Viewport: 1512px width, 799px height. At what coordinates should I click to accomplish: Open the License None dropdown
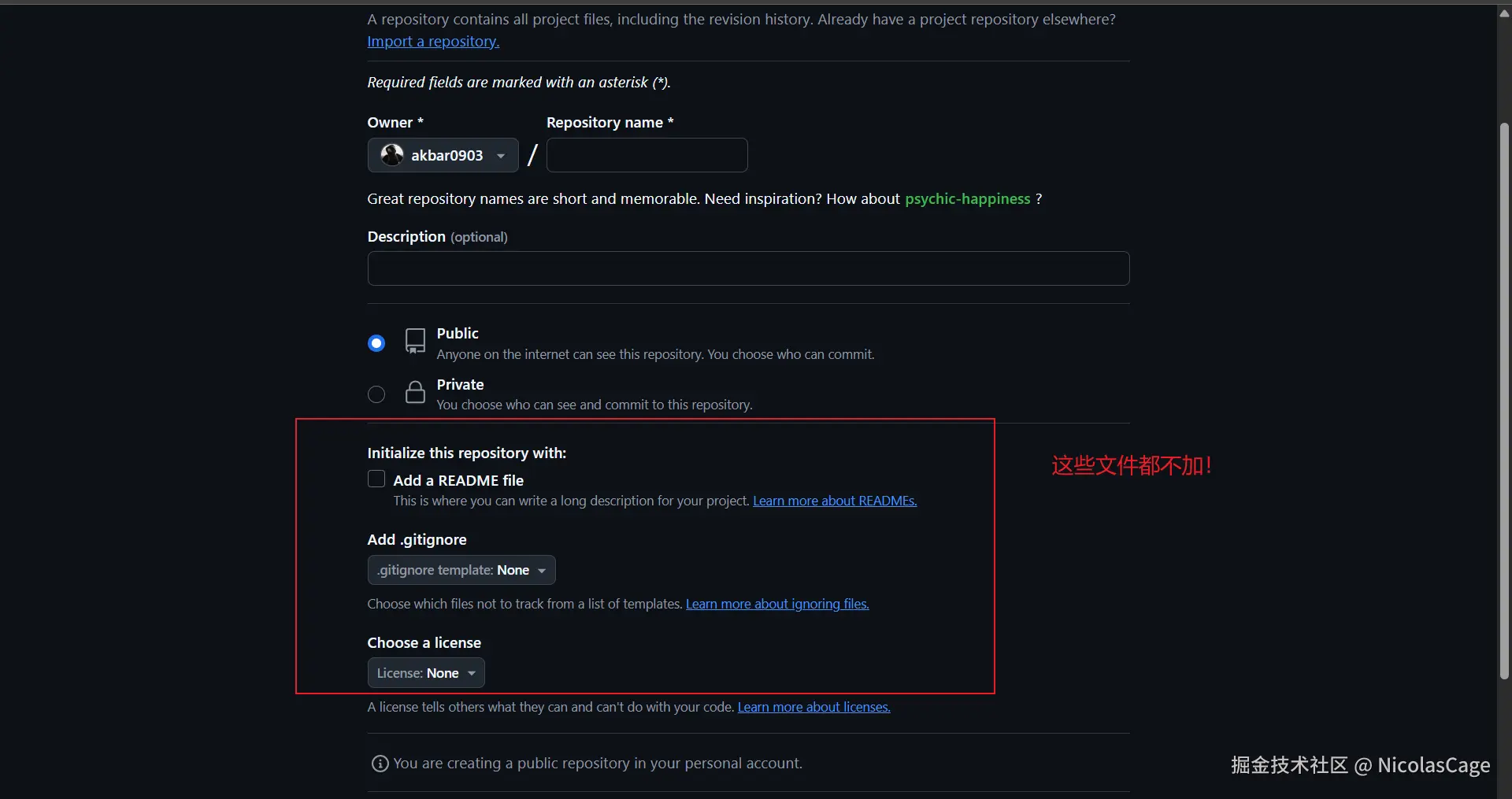pyautogui.click(x=426, y=673)
